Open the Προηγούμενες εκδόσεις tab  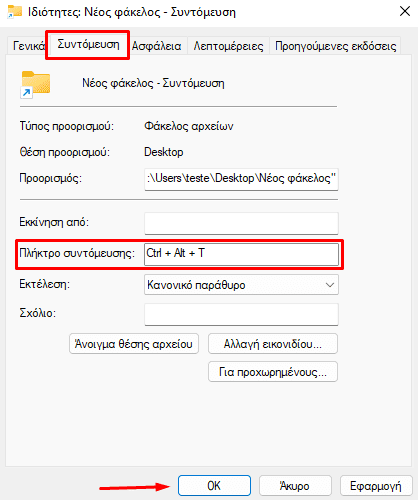[x=335, y=46]
